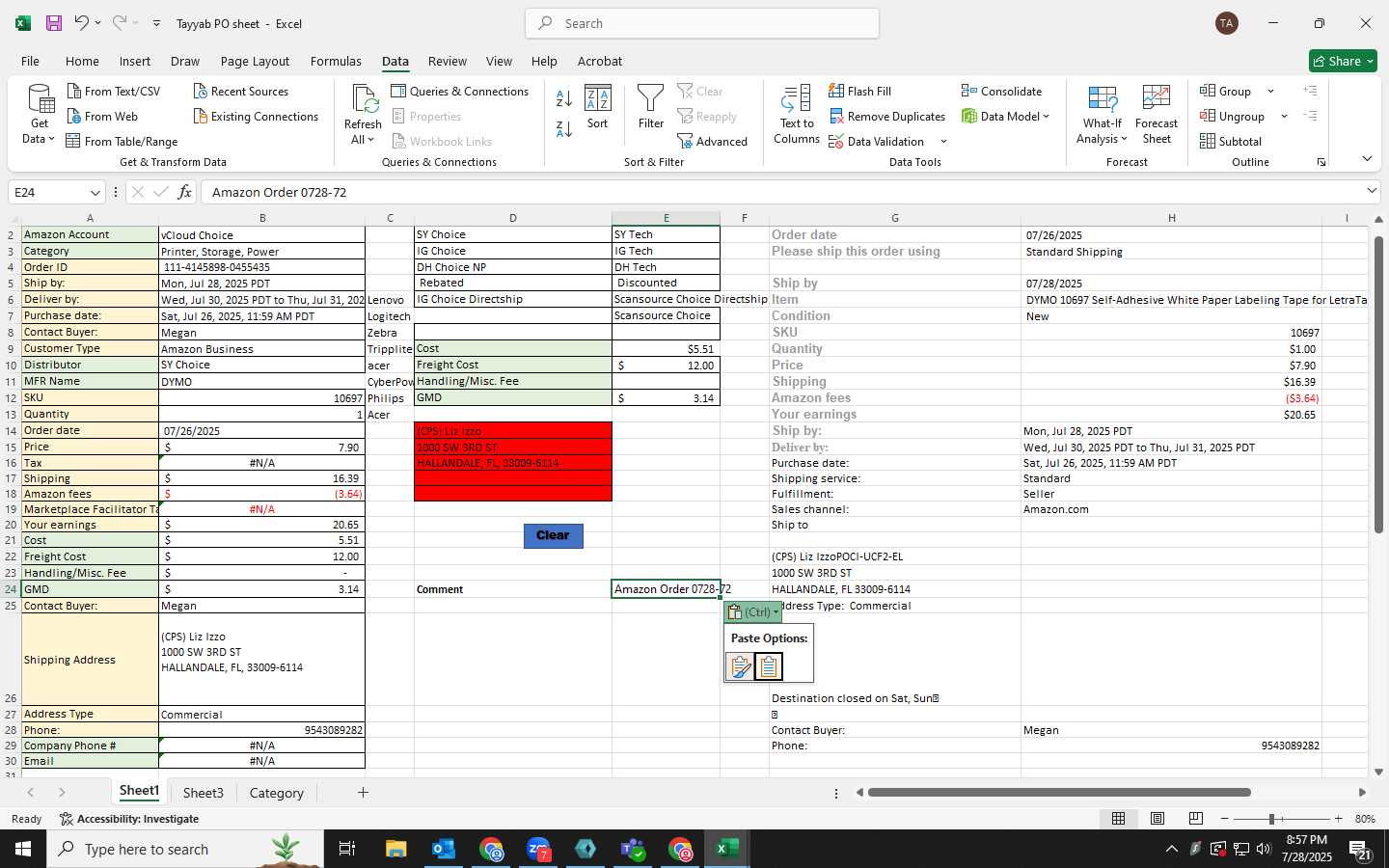1389x868 pixels.
Task: Choose From Table/Range option
Action: pos(122,142)
